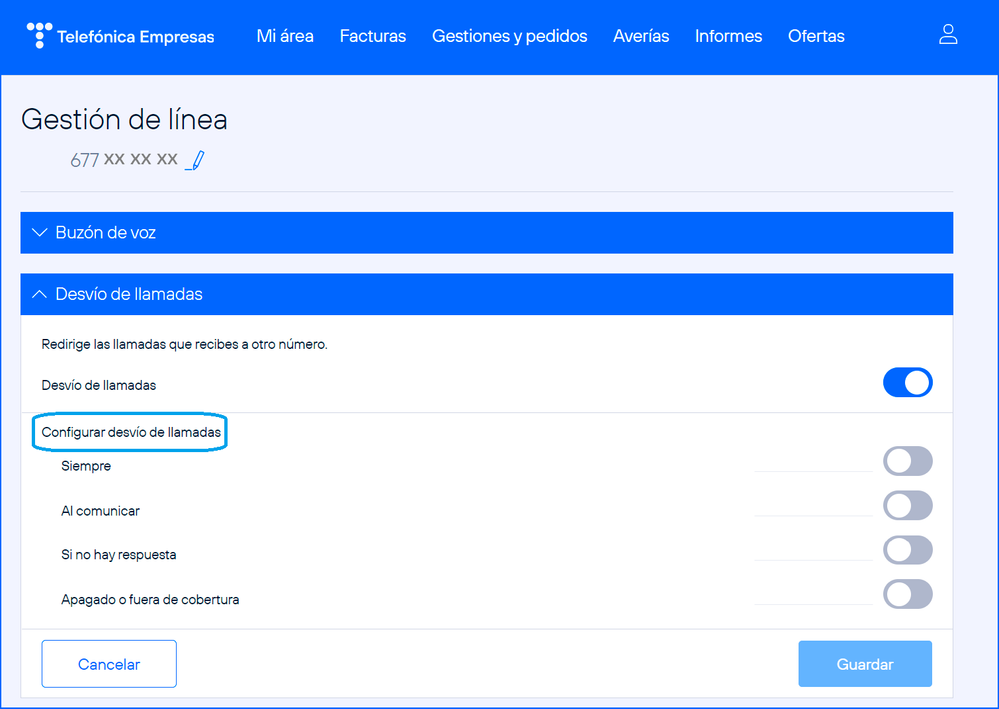
Task: Open the user profile icon
Action: tap(948, 35)
